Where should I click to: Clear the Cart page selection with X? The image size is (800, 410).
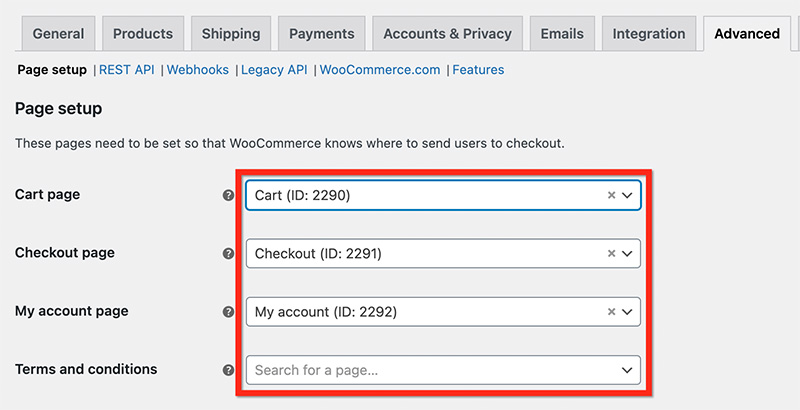tap(611, 195)
